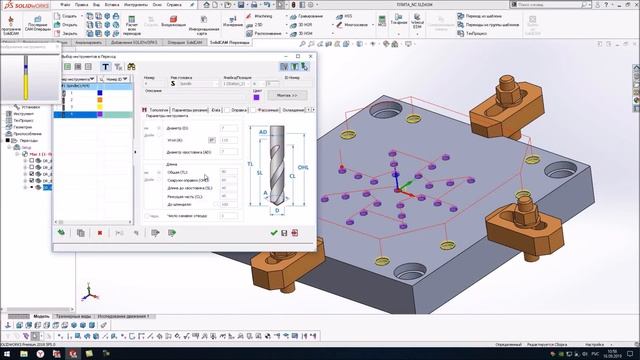Click the red X delete tool icon
The image size is (640, 360).
100,233
